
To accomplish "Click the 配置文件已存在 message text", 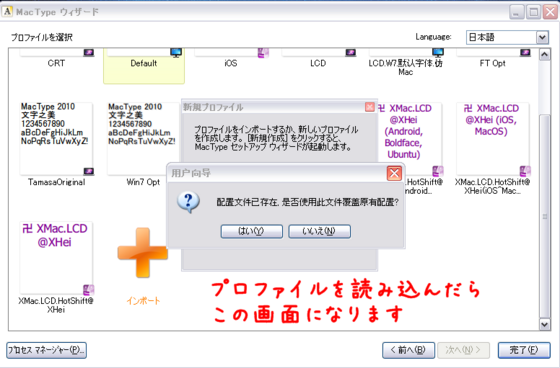I will click(308, 203).
